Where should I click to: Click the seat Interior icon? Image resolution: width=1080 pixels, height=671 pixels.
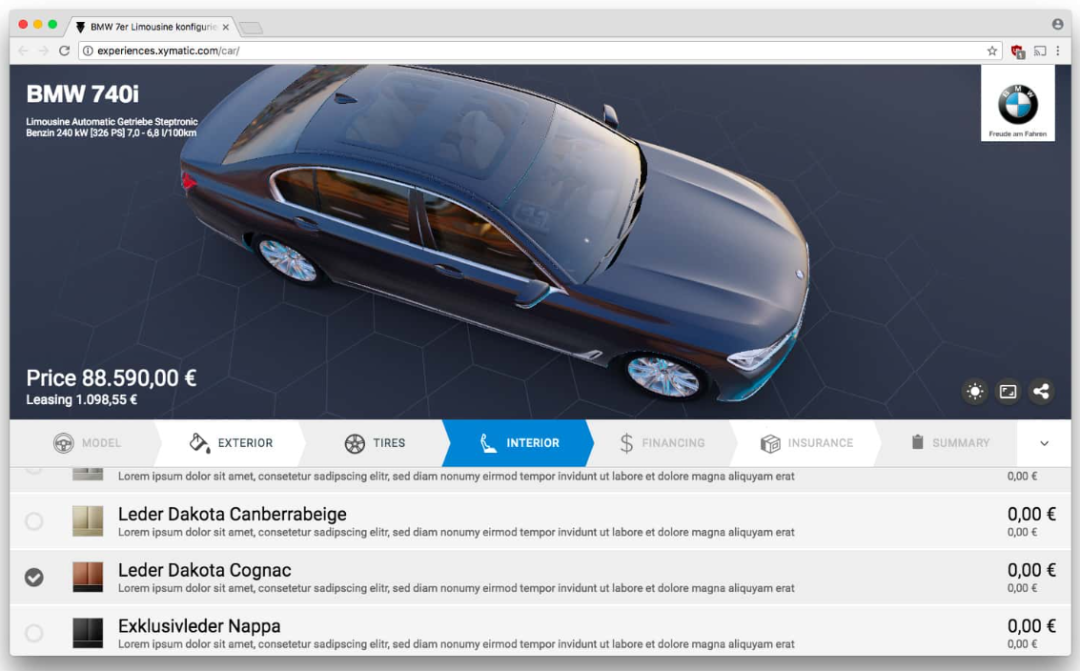point(488,443)
